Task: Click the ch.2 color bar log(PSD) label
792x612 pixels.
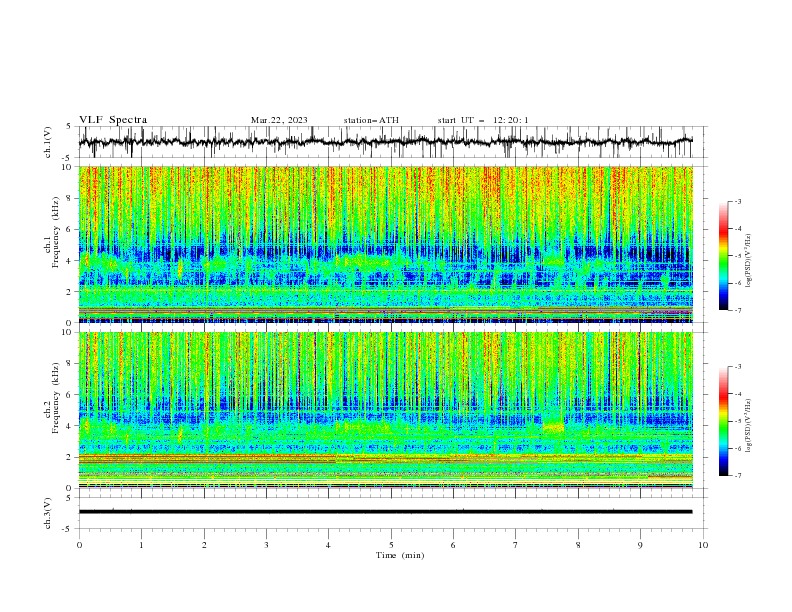Action: tap(748, 426)
